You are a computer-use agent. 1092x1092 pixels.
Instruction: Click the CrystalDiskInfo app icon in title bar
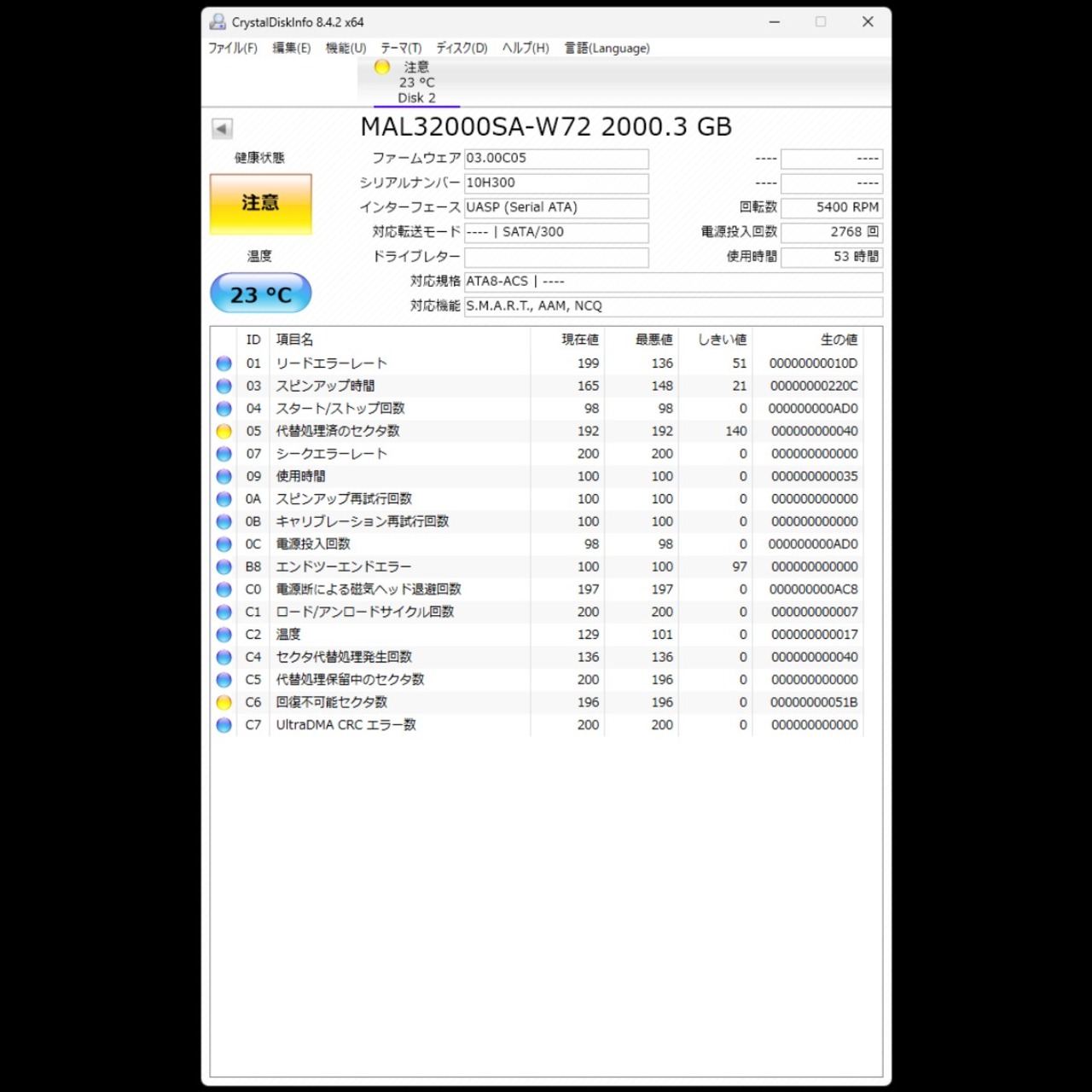(218, 22)
